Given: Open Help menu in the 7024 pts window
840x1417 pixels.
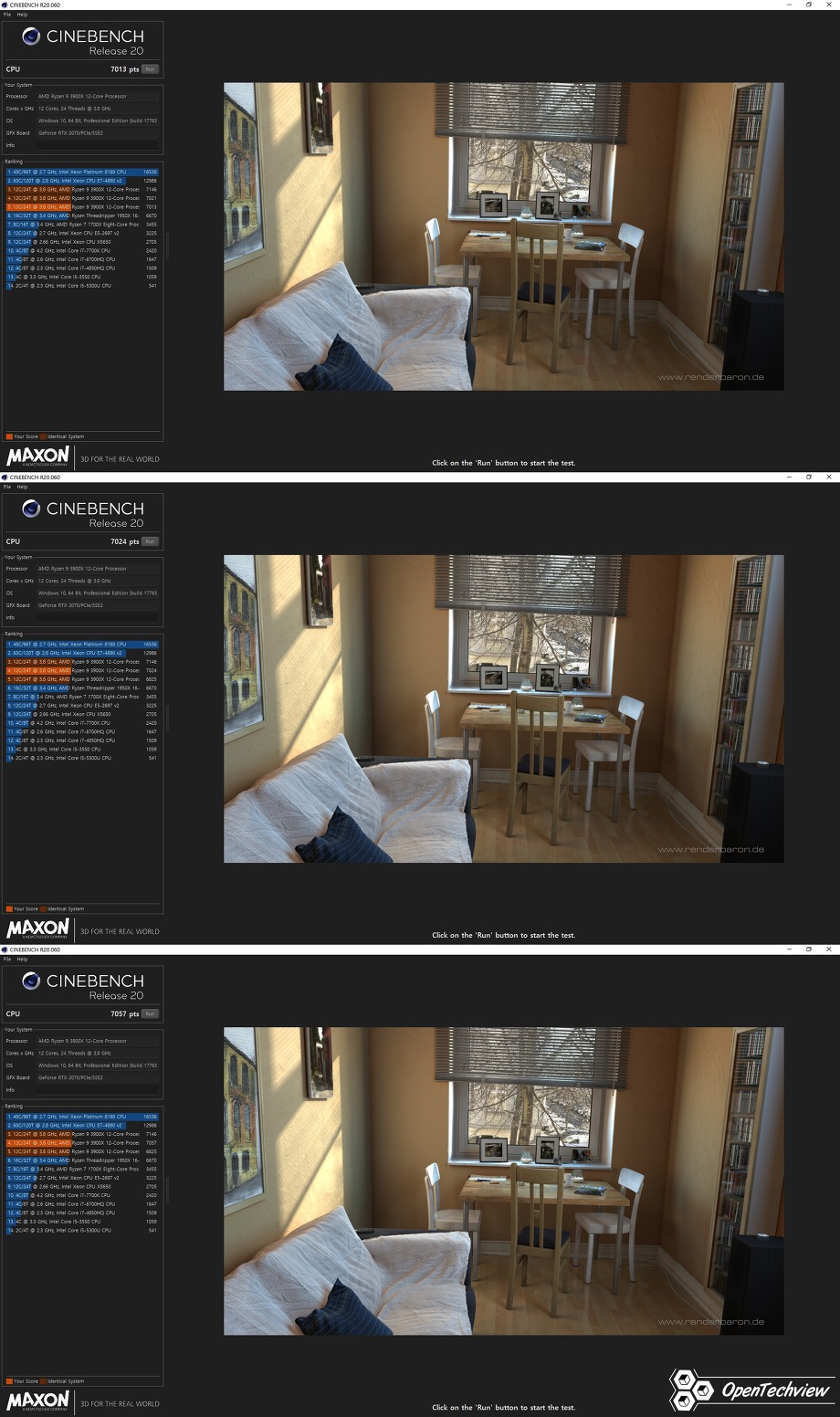Looking at the screenshot, I should pos(22,487).
